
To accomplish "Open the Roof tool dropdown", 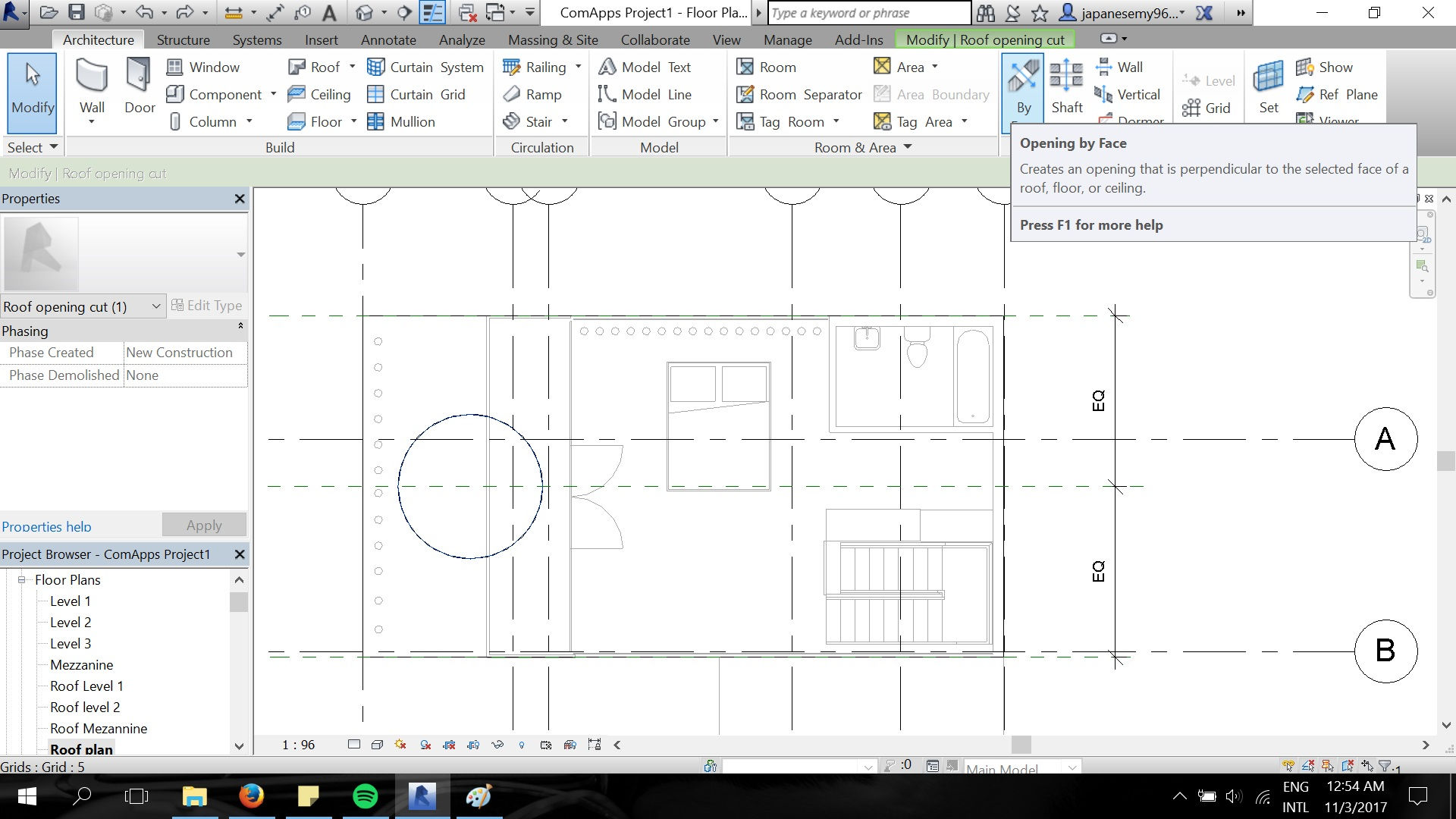I will pyautogui.click(x=352, y=67).
